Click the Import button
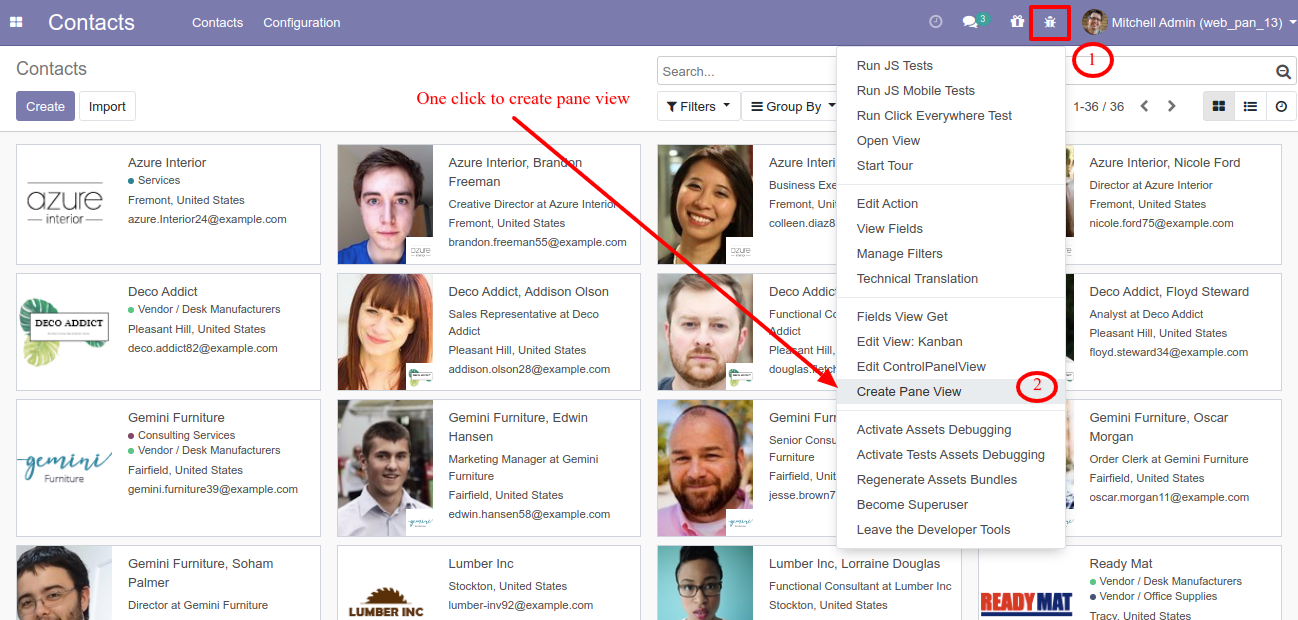1298x620 pixels. tap(107, 106)
